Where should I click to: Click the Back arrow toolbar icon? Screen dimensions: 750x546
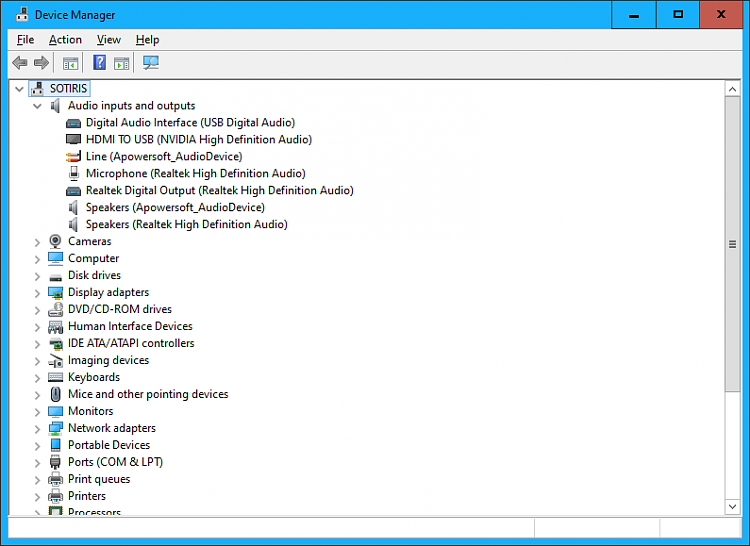(20, 63)
